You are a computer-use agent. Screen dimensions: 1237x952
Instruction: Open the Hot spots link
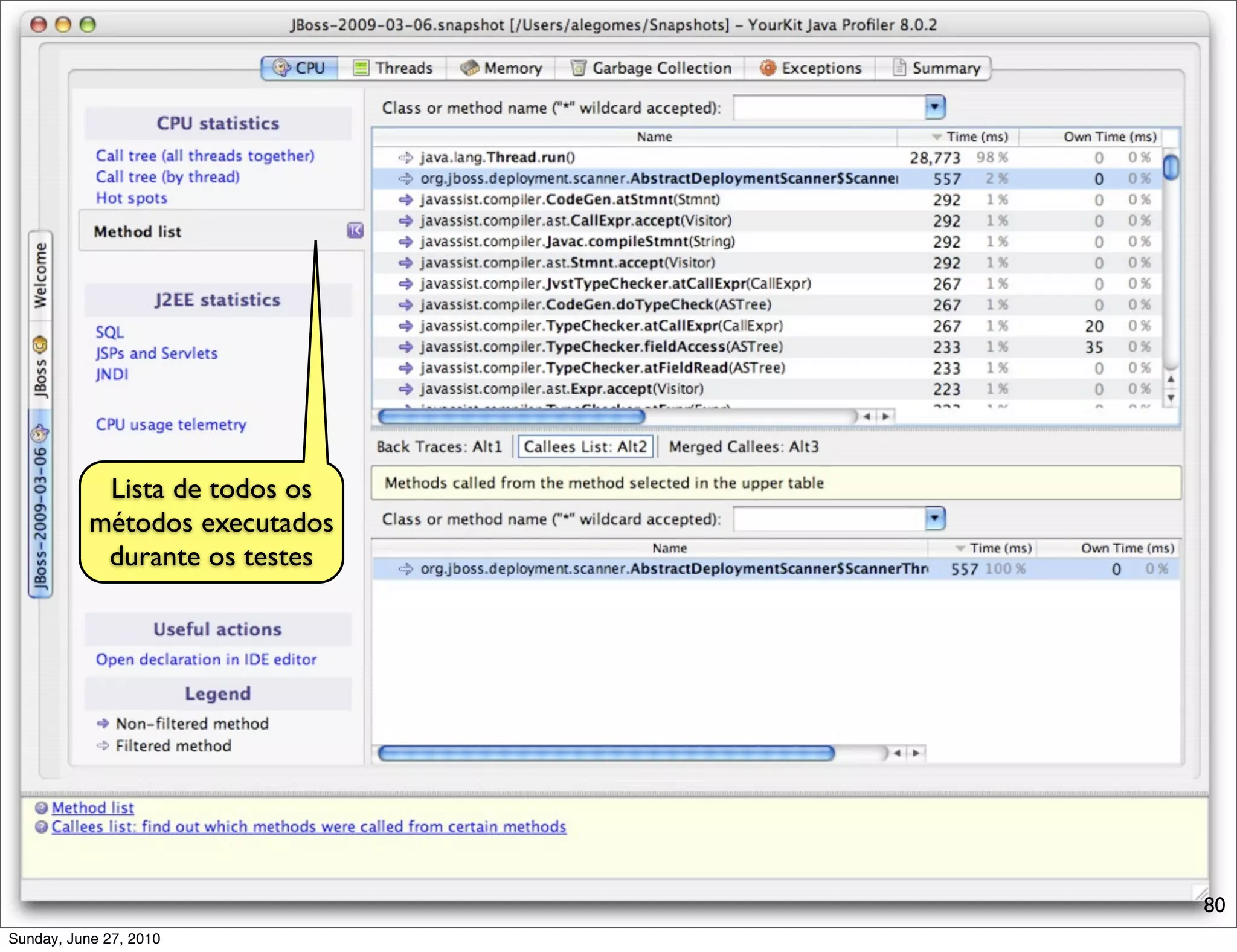(131, 198)
